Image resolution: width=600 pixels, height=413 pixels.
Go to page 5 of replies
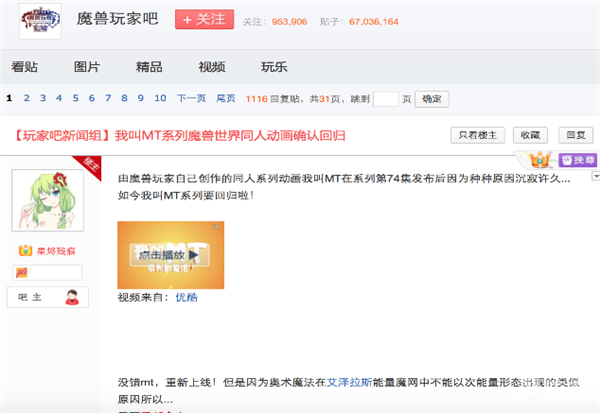[75, 98]
